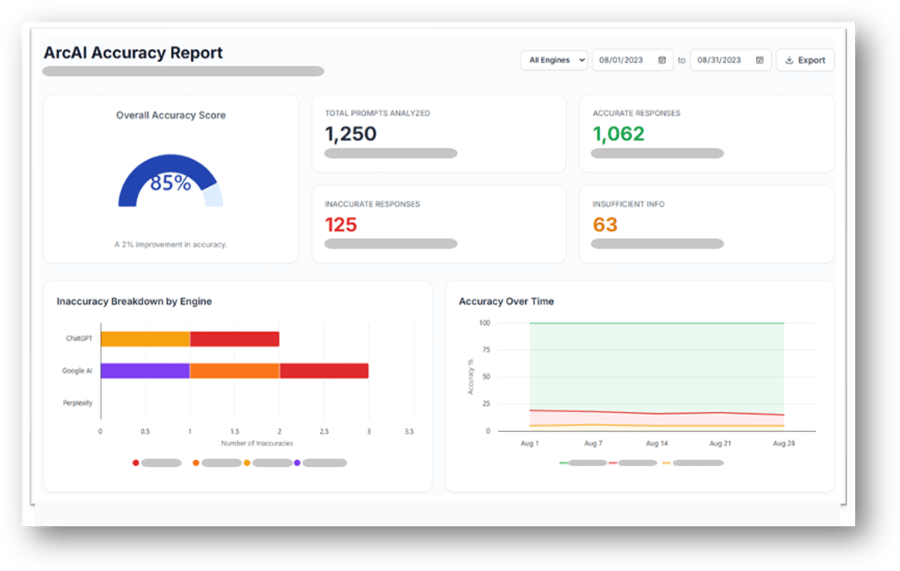
Task: Click the red ChatGPT bar segment
Action: [x=234, y=339]
